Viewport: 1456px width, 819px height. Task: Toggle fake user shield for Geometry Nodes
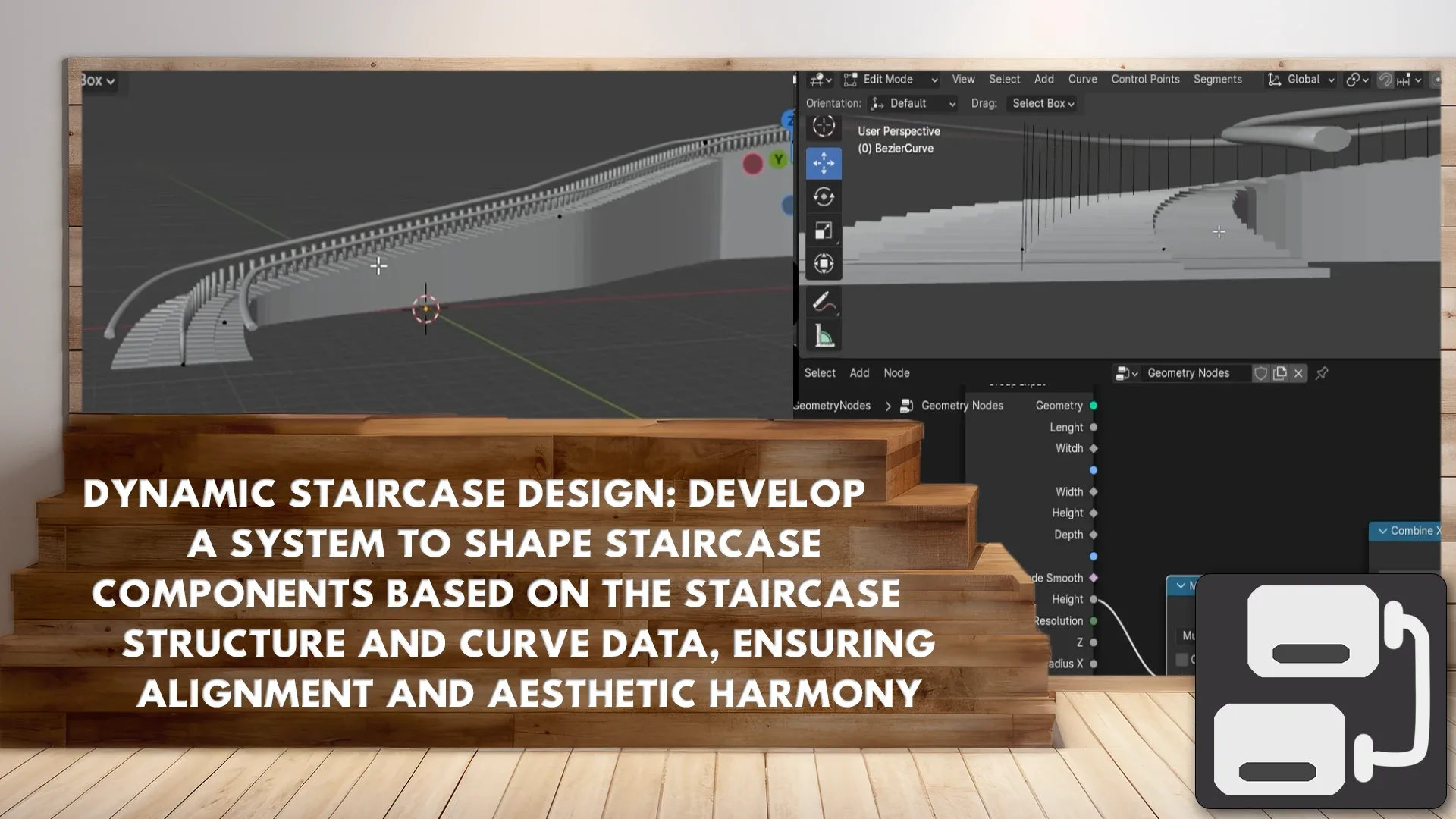point(1260,373)
